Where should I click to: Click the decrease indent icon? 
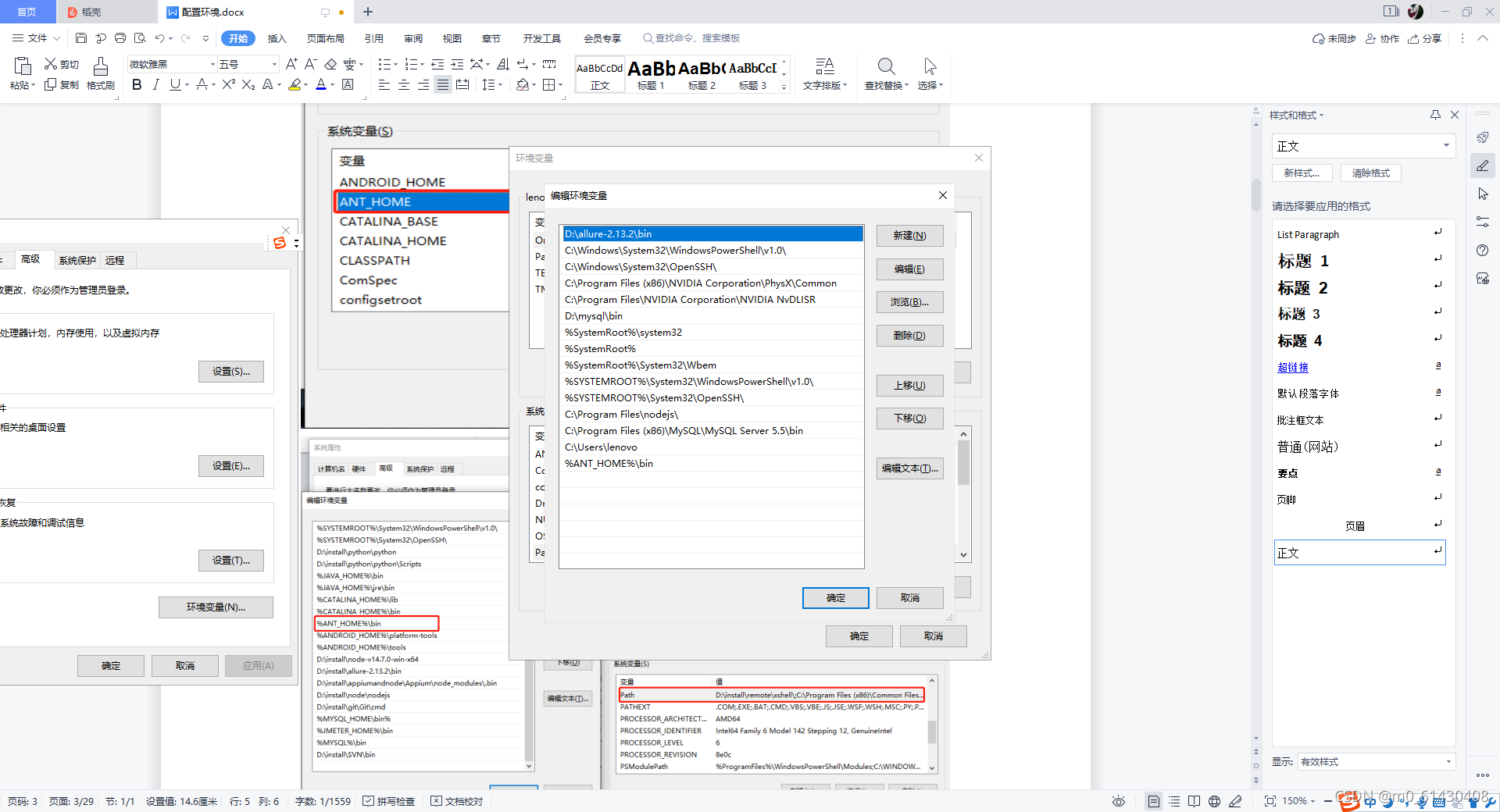[x=437, y=64]
